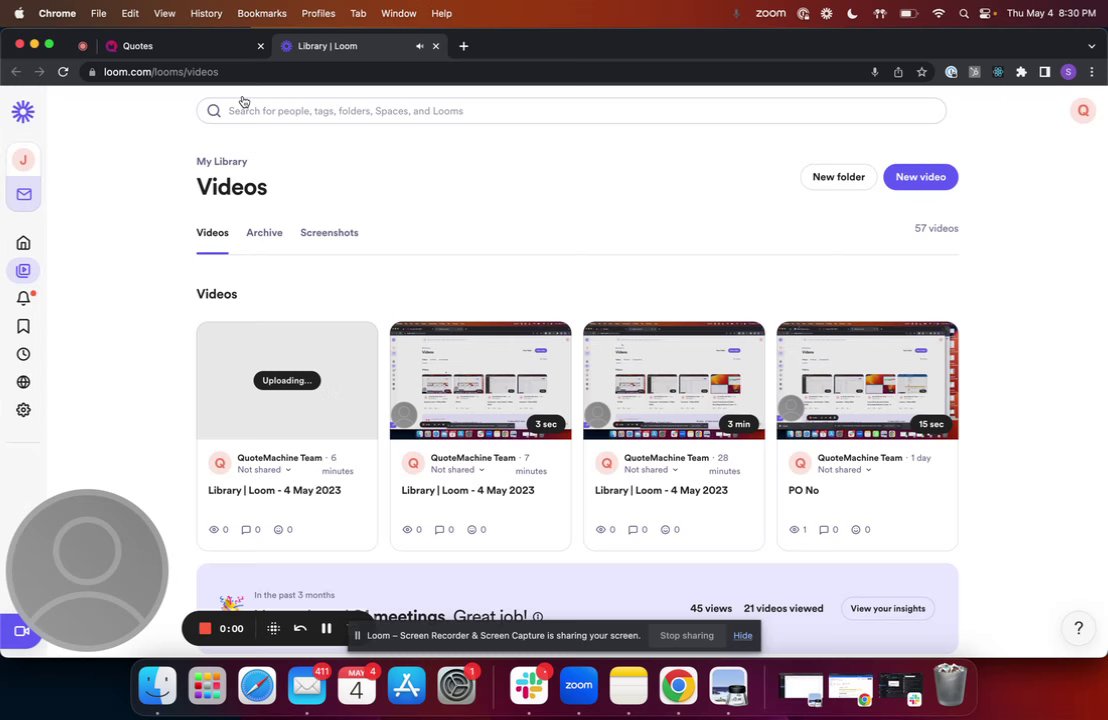Viewport: 1108px width, 720px height.
Task: Open the question mark help button
Action: [1078, 627]
